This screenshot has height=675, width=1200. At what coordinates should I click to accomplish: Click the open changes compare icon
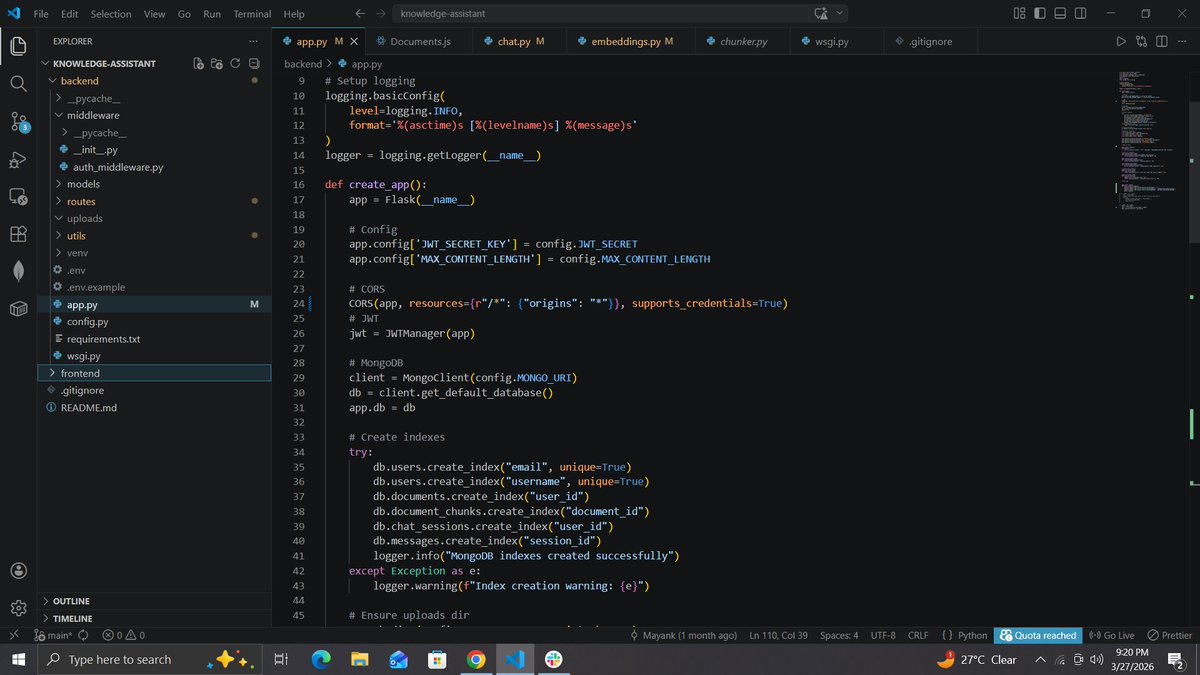tap(1142, 41)
